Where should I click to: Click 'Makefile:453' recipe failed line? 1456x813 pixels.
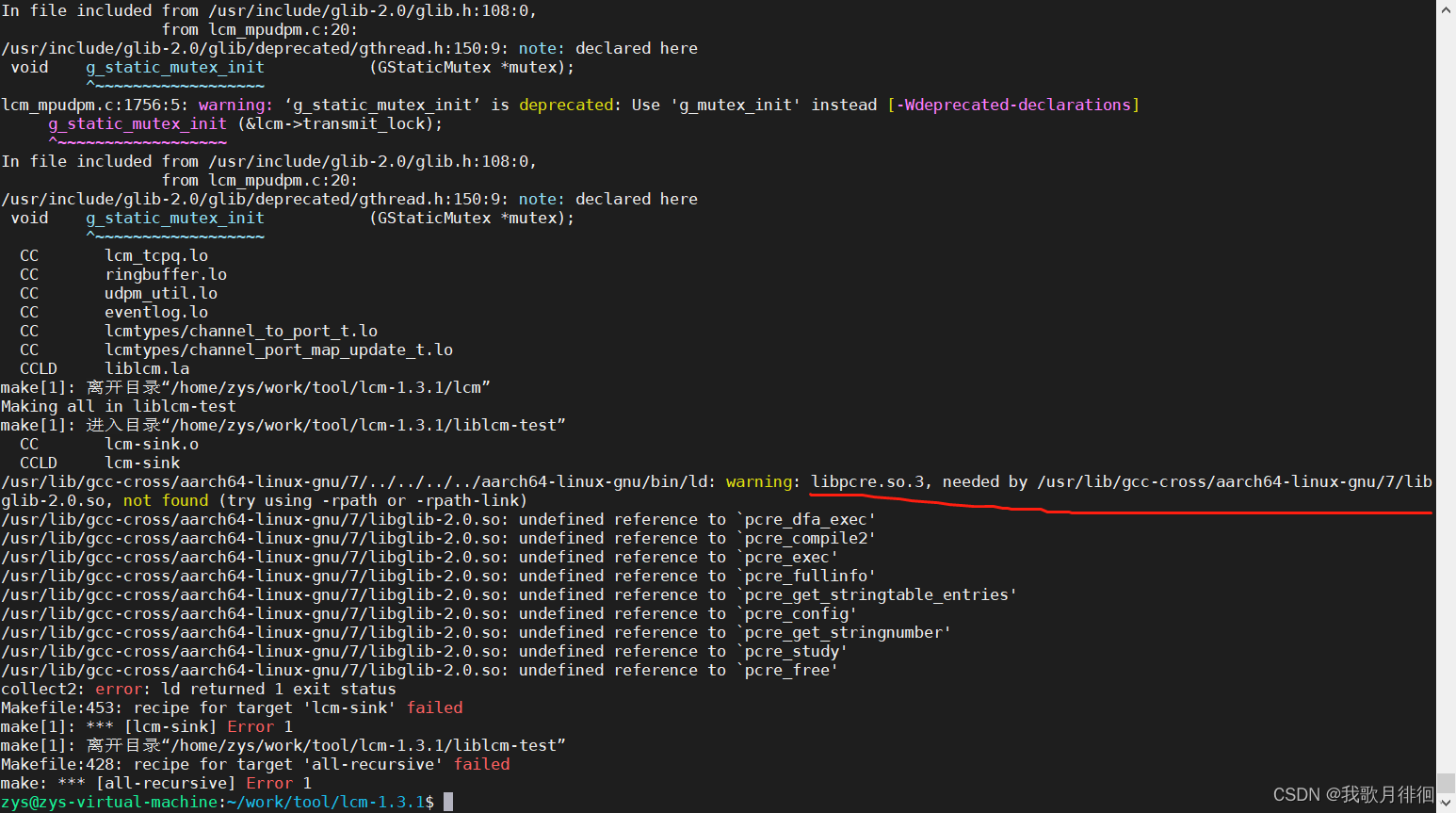(232, 707)
